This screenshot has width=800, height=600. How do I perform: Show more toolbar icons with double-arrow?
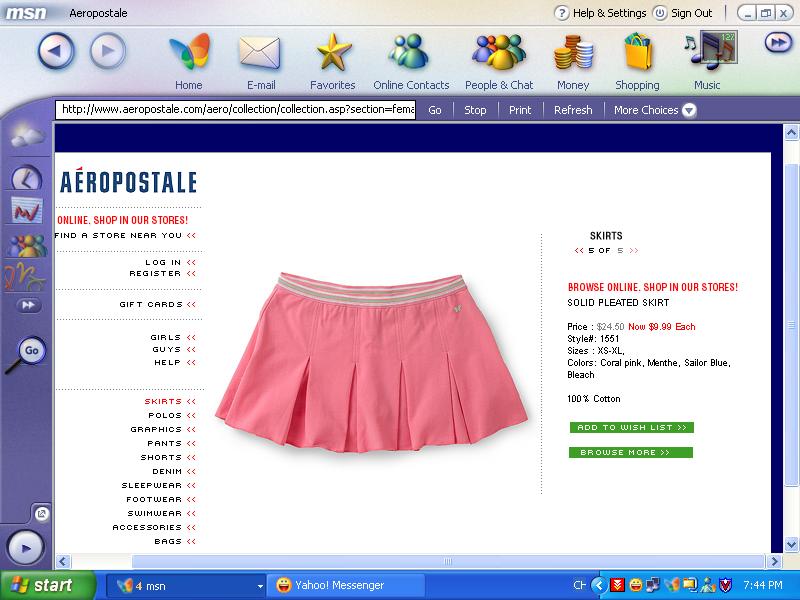coord(778,42)
